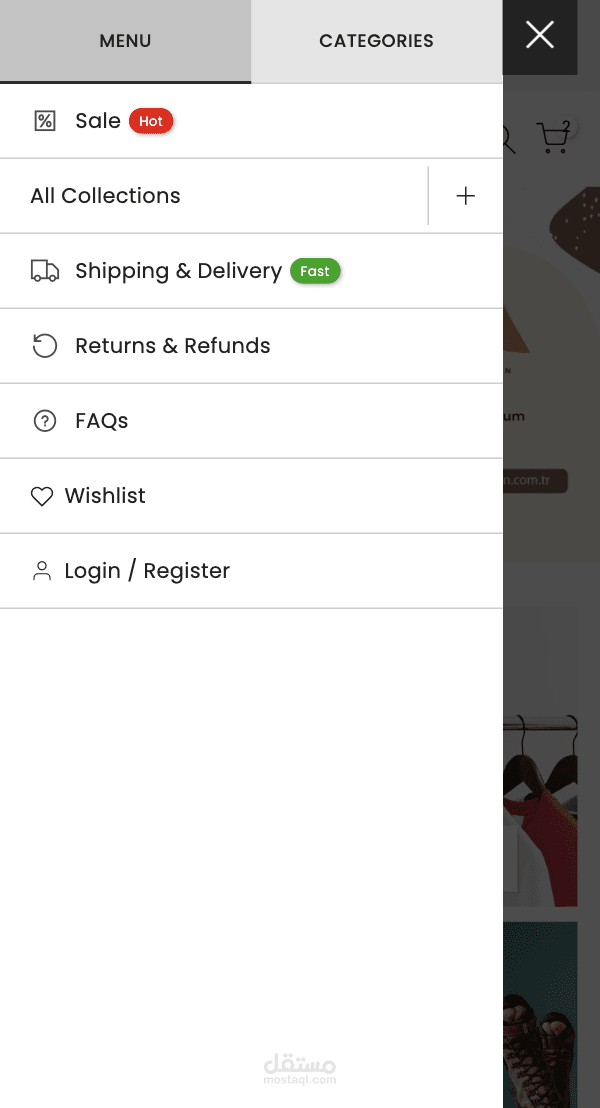Click the user account icon
The width and height of the screenshot is (600, 1108).
coord(42,571)
